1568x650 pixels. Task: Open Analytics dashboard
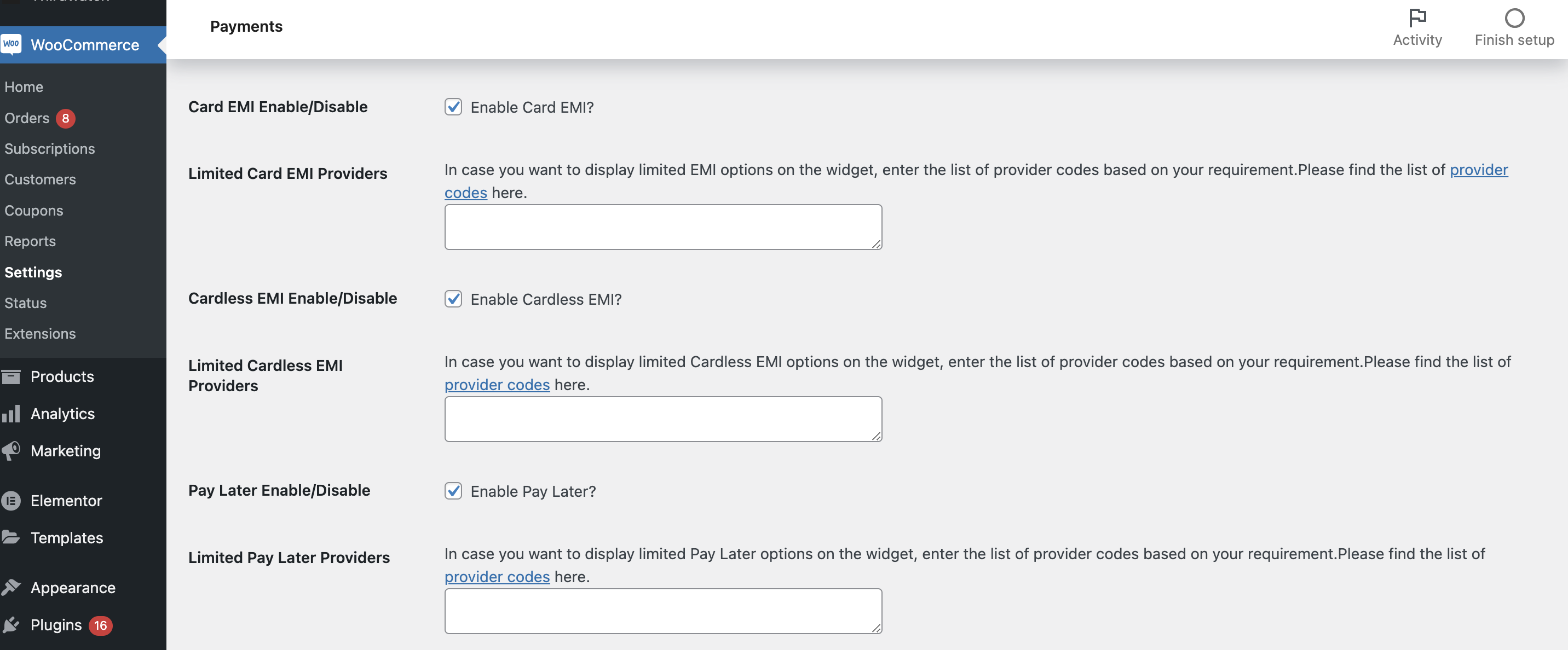coord(62,413)
